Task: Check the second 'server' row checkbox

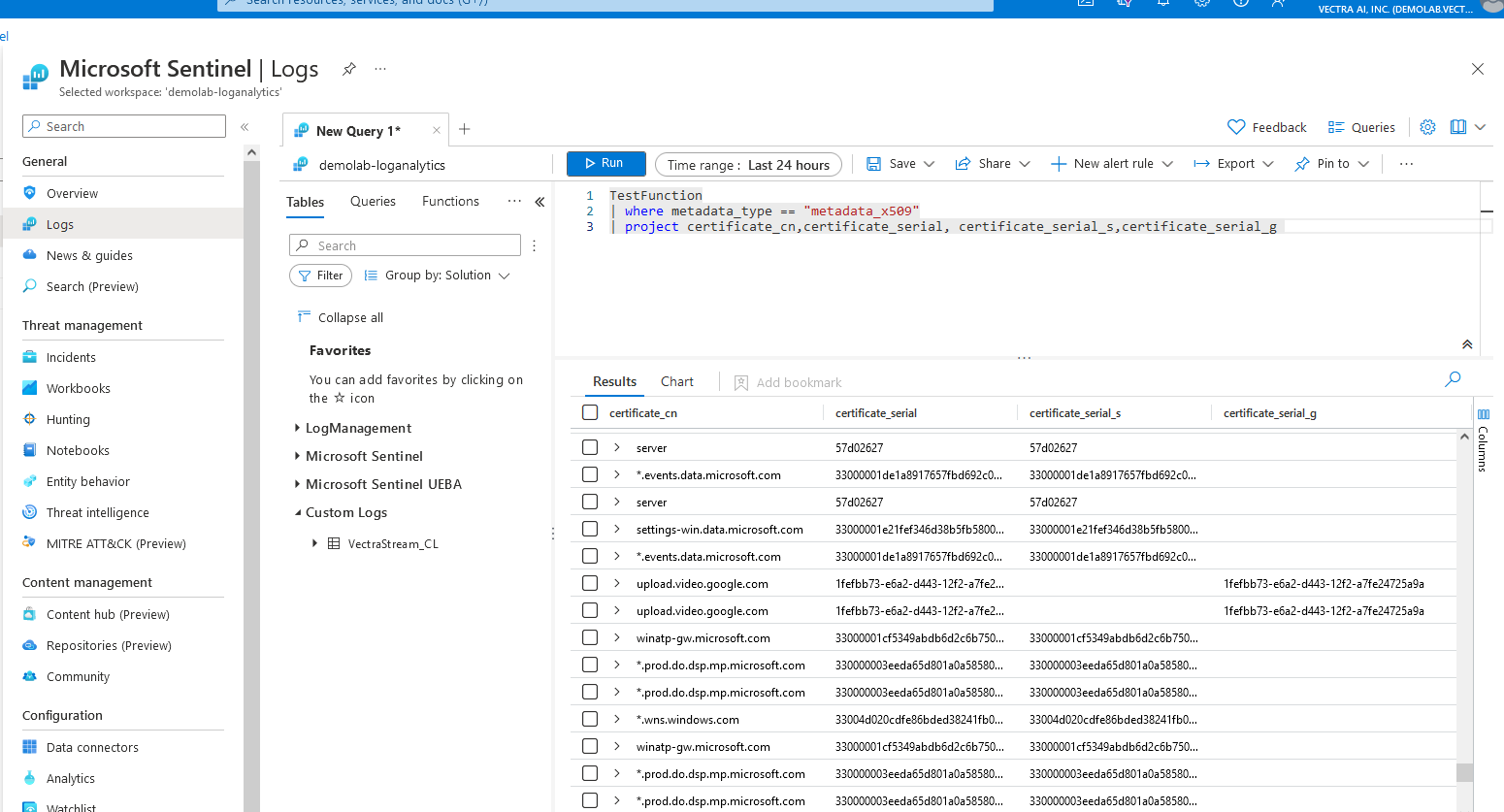Action: point(590,502)
